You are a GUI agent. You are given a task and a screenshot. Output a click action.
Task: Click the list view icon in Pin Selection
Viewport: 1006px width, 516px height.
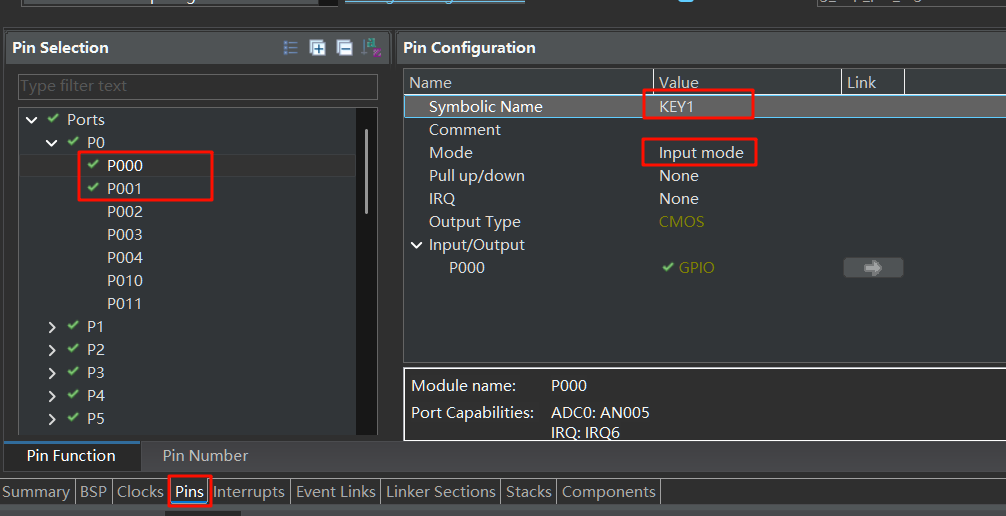[x=291, y=47]
